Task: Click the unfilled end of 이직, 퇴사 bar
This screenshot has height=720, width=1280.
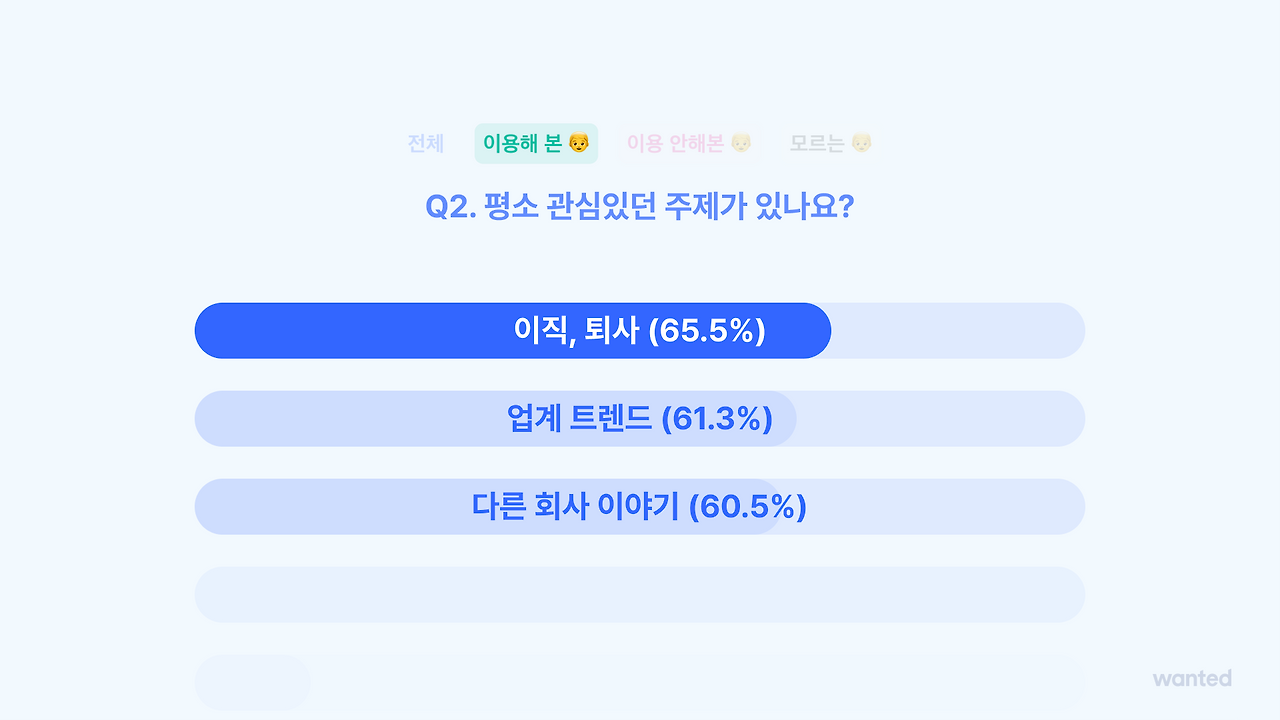Action: point(958,330)
